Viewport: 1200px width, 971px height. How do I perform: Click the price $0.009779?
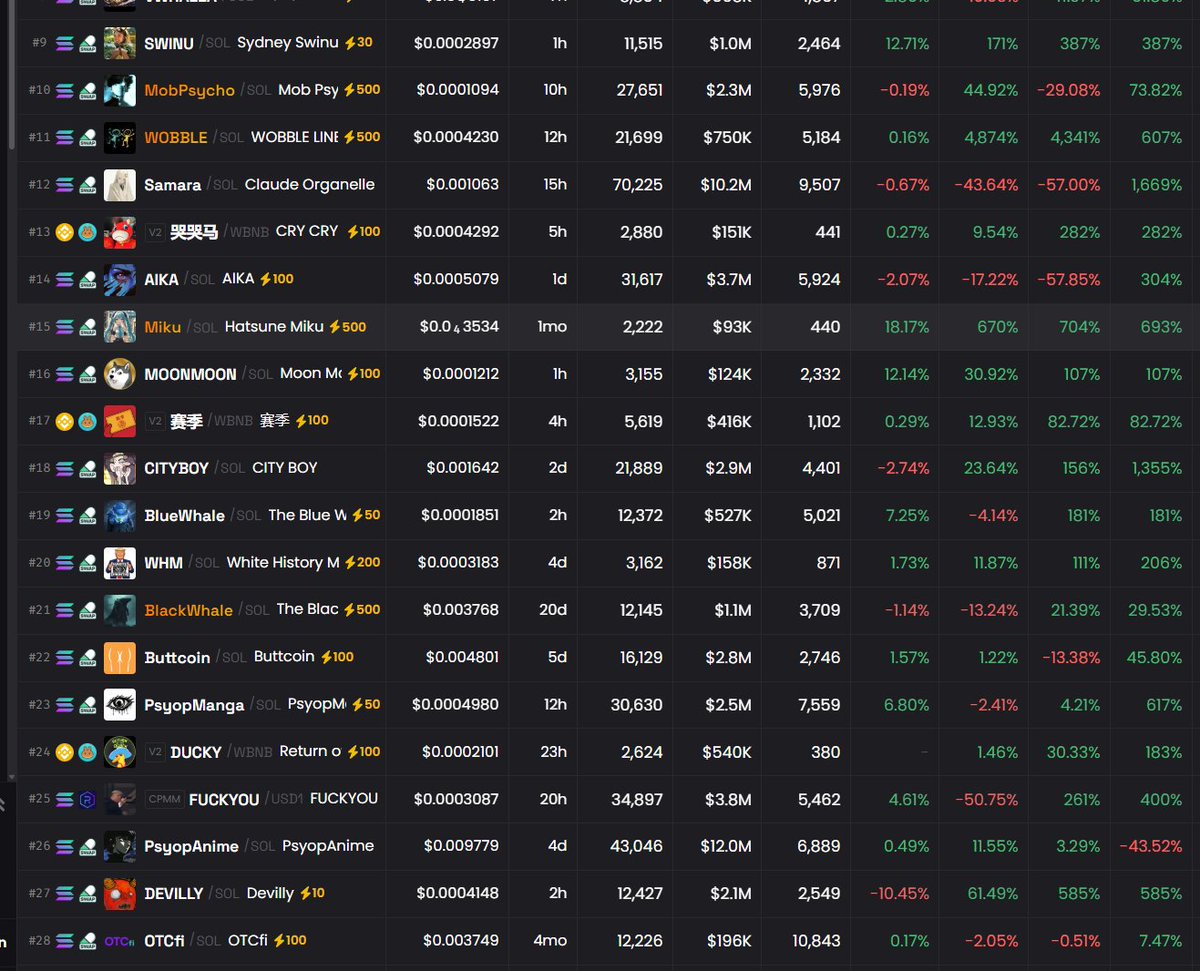[x=461, y=846]
